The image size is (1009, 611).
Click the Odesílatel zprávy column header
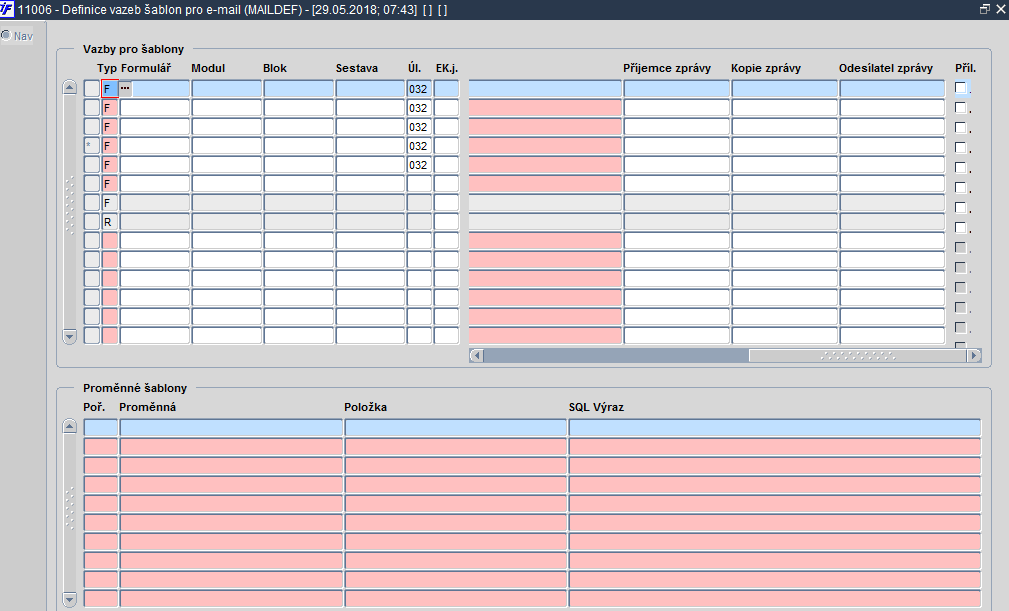(885, 68)
